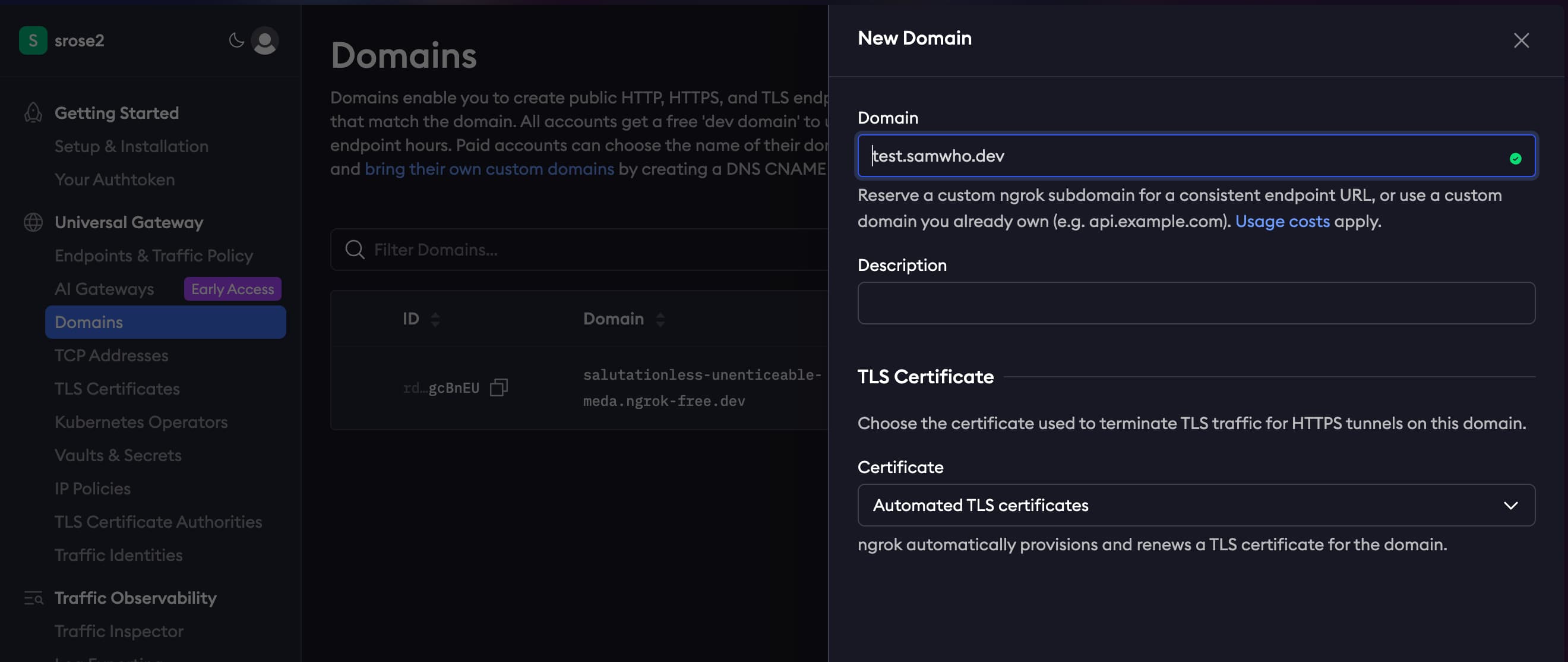1568x662 pixels.
Task: Open the bring their own custom domains link
Action: point(489,169)
